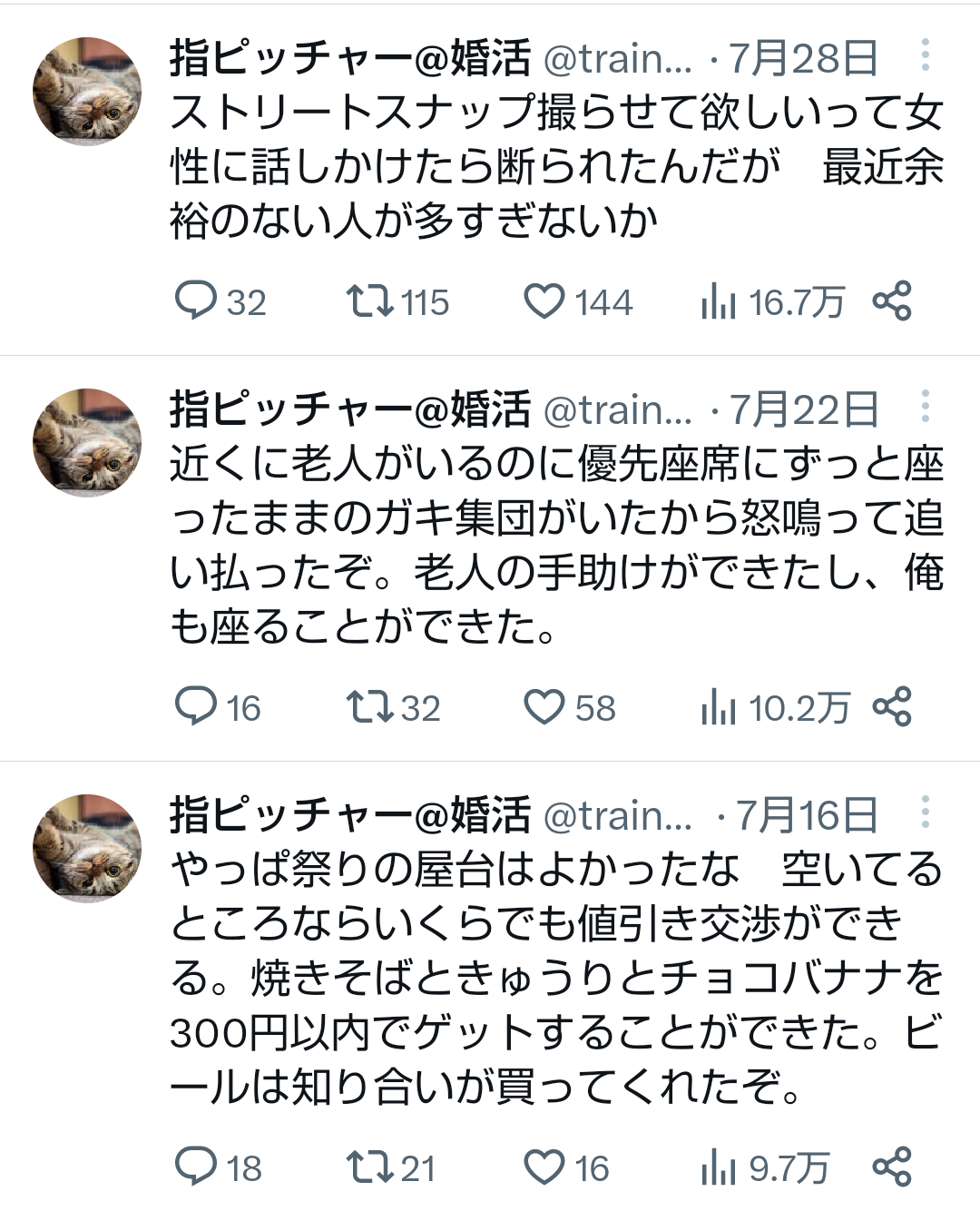The height and width of the screenshot is (1211, 980).
Task: Open 指ピッチャー@婚活 profile name on July 22 tweet
Action: 350,409
